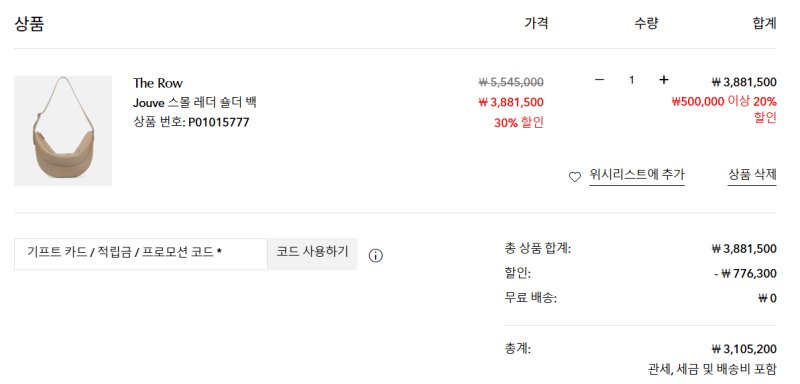Select the quantity value 1
This screenshot has width=800, height=384.
[632, 80]
